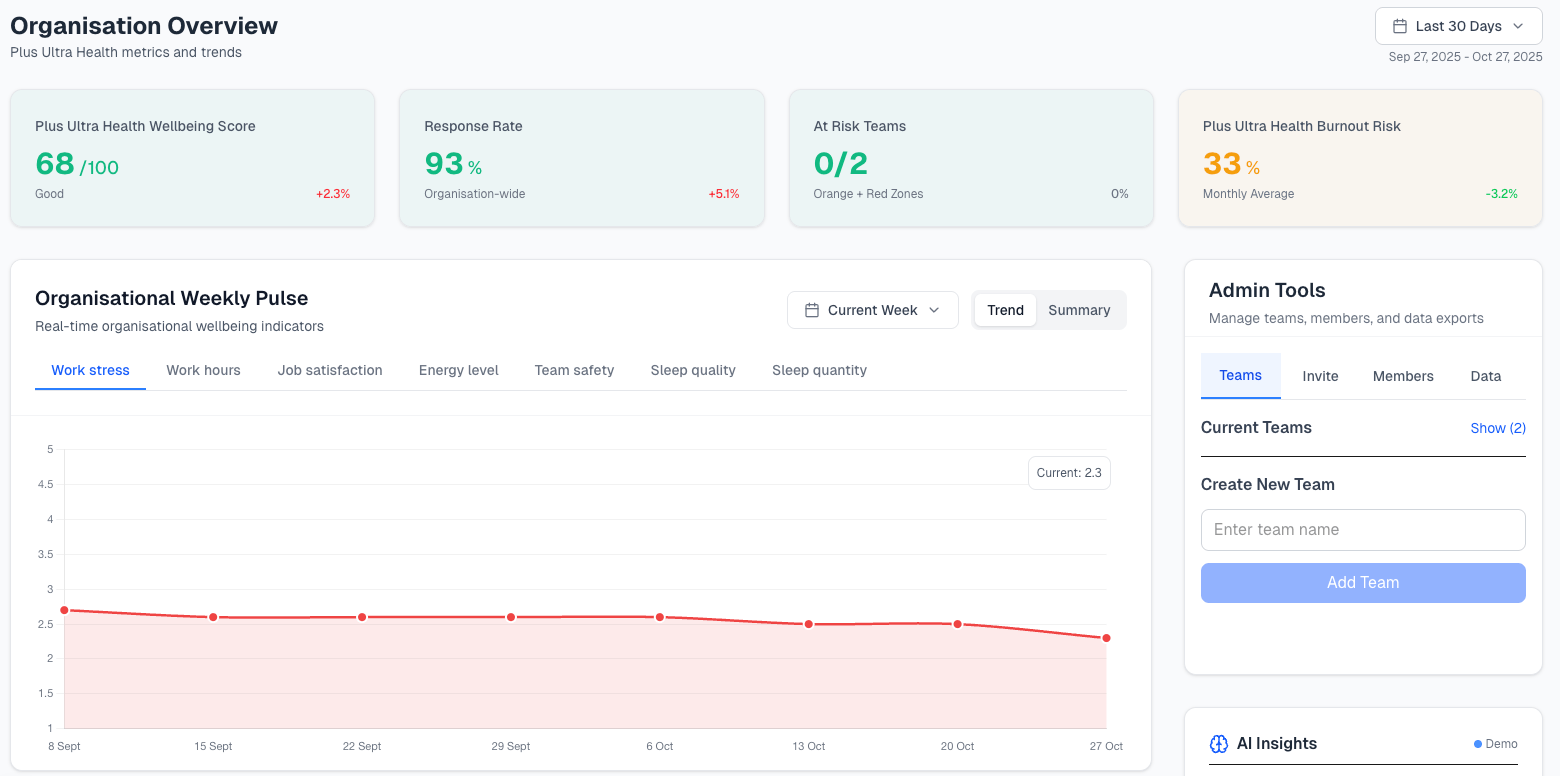This screenshot has width=1560, height=776.
Task: Select the Energy level metric tab
Action: pyautogui.click(x=458, y=370)
